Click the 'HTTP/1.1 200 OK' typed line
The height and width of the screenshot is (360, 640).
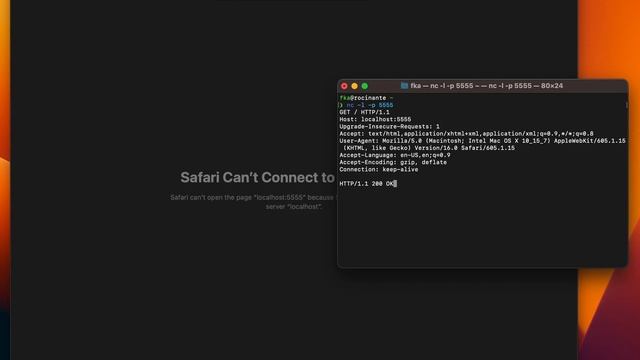pyautogui.click(x=366, y=184)
